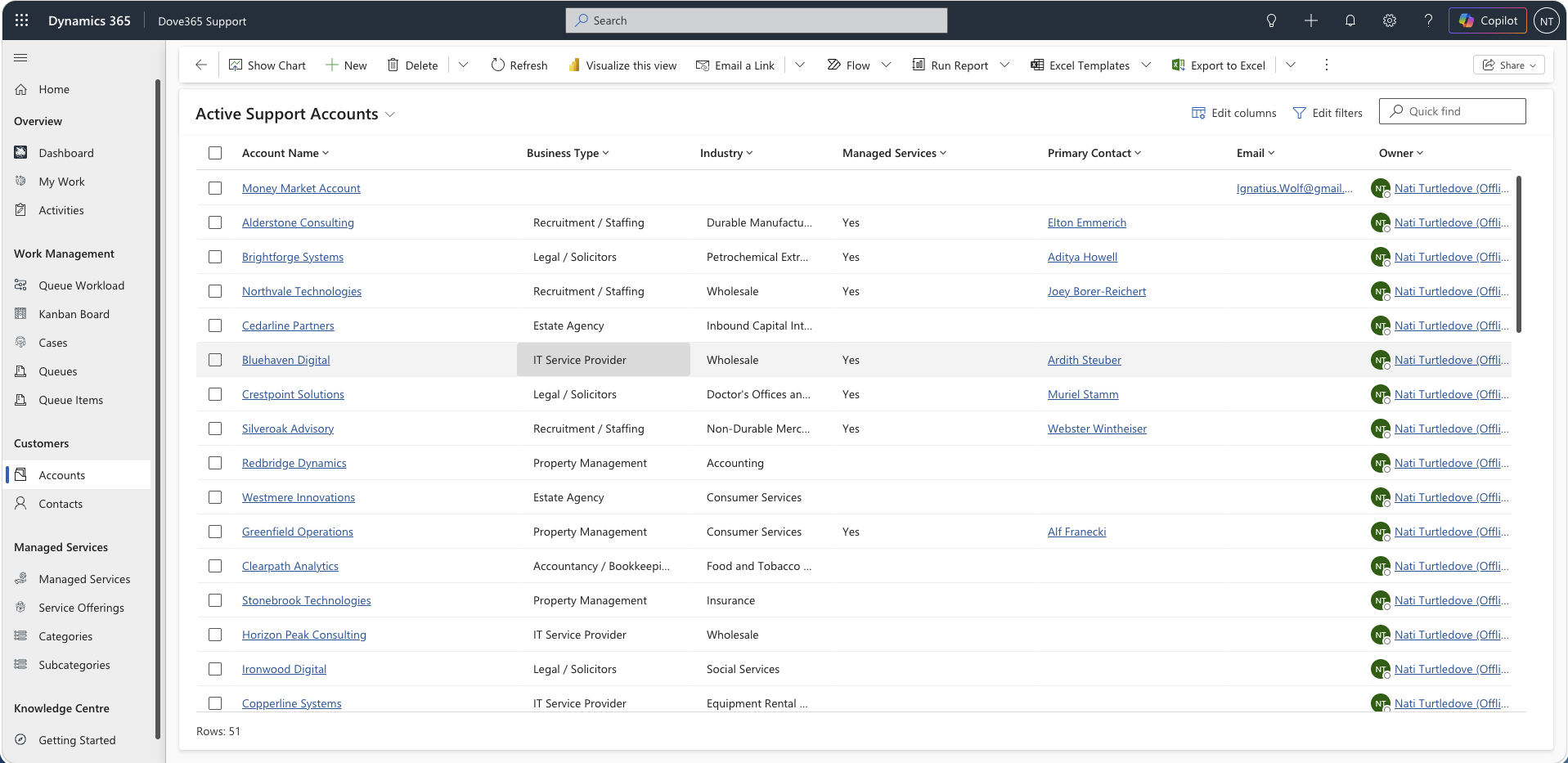Expand the Email a Link options chevron
This screenshot has width=1568, height=763.
[x=800, y=65]
